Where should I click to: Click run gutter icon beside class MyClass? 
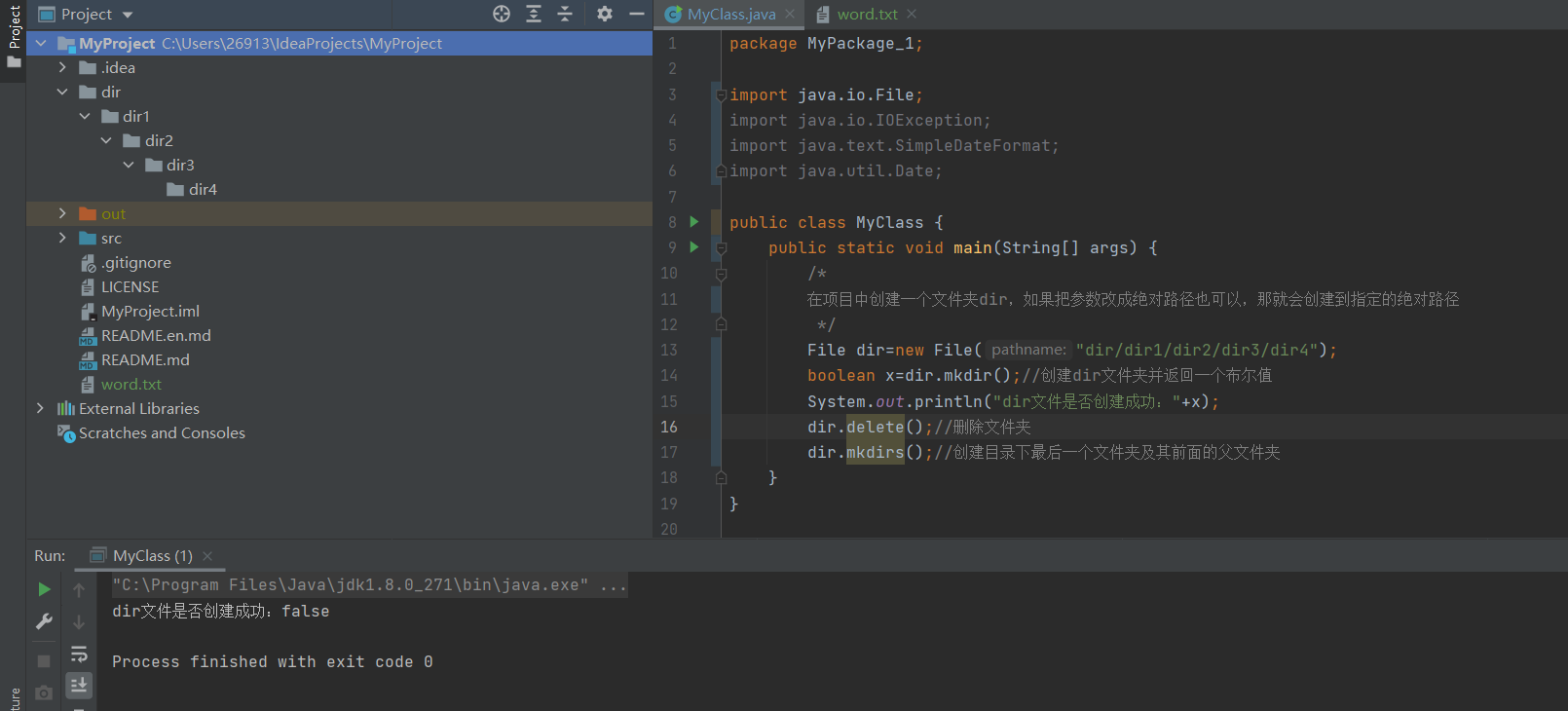coord(694,222)
